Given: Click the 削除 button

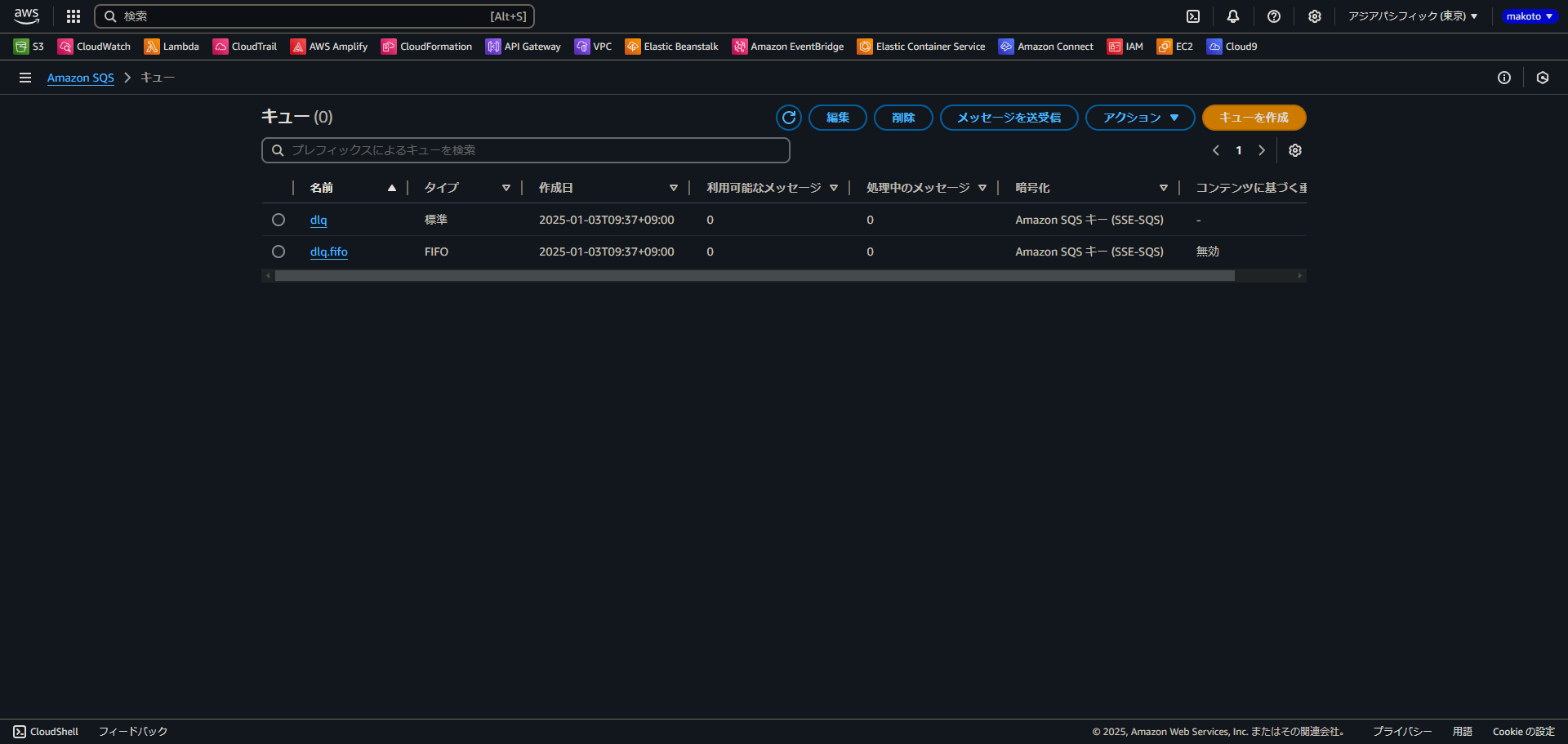Looking at the screenshot, I should pyautogui.click(x=903, y=118).
